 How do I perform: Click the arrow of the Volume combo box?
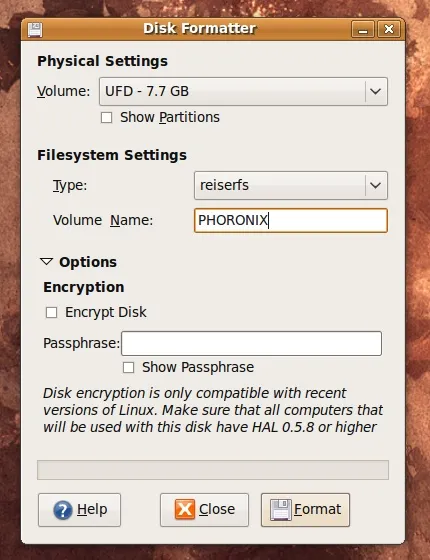pyautogui.click(x=375, y=91)
